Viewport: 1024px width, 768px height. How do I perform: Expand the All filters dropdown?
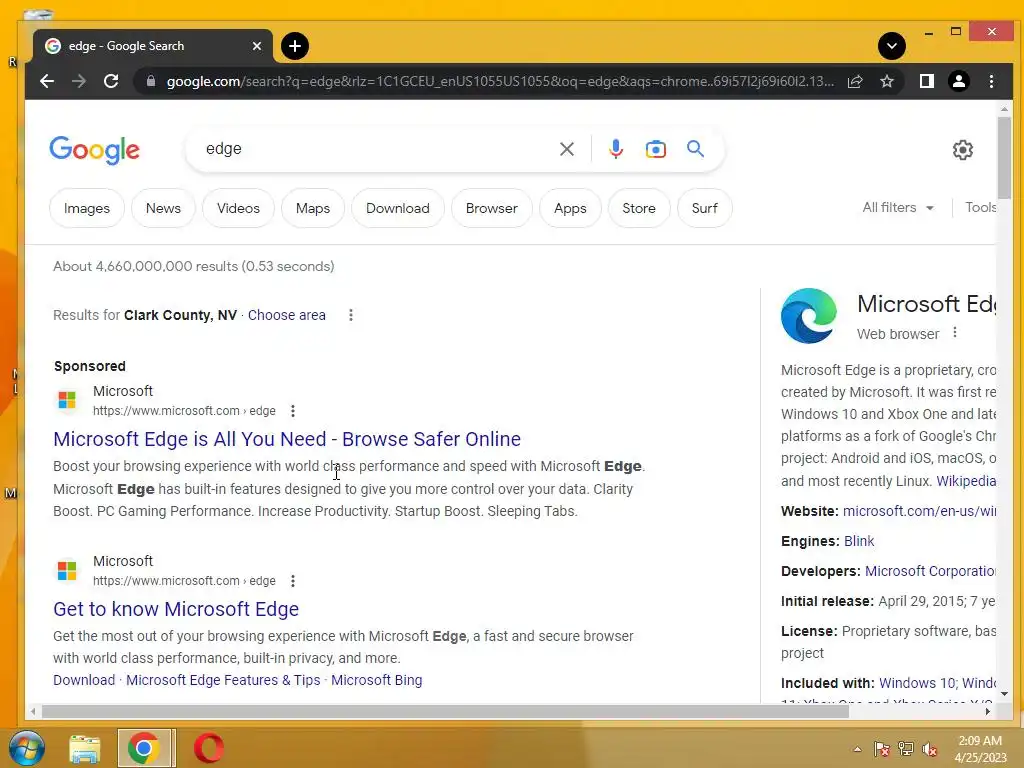[x=898, y=208]
